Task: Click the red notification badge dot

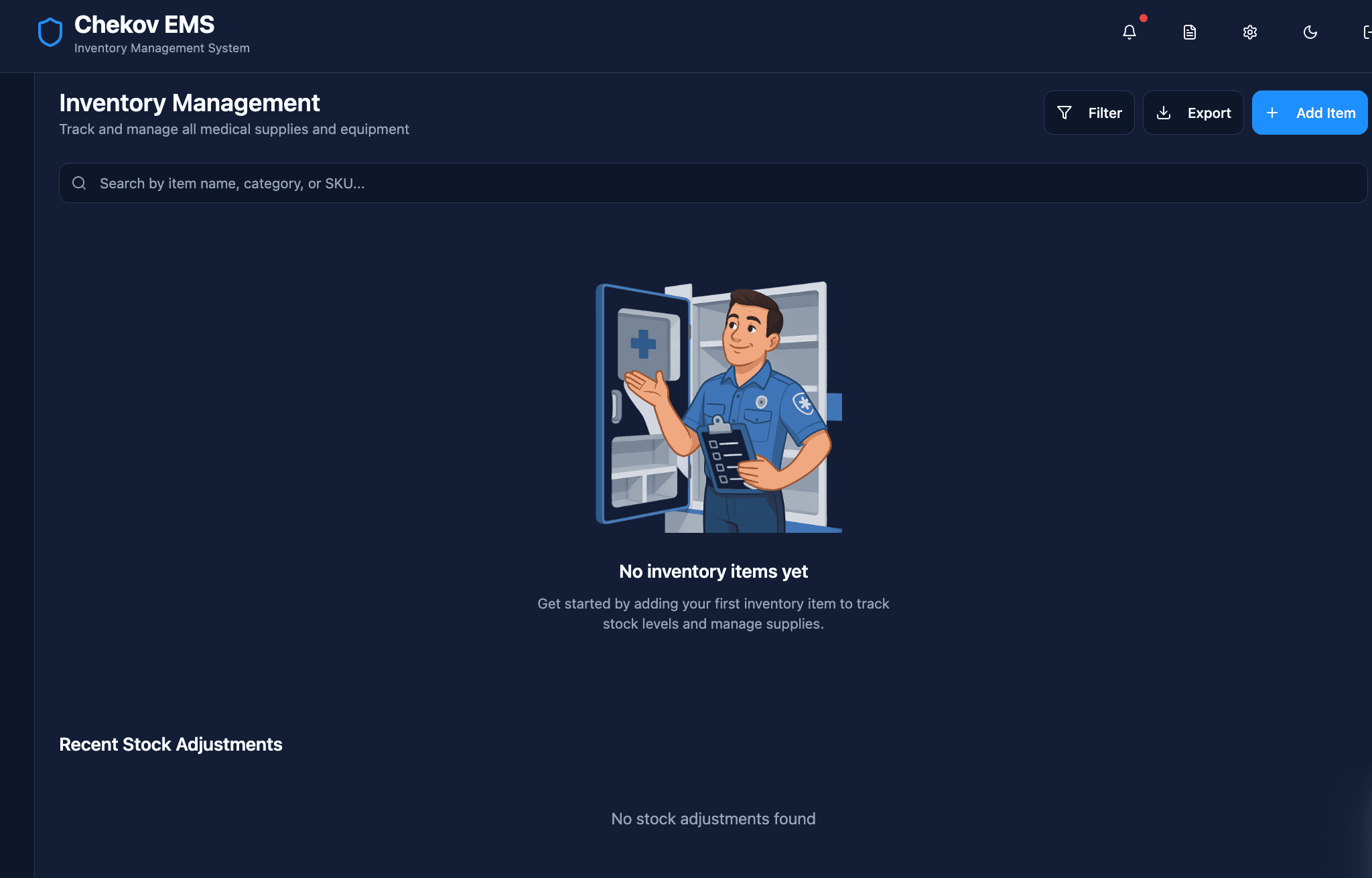Action: (x=1143, y=19)
